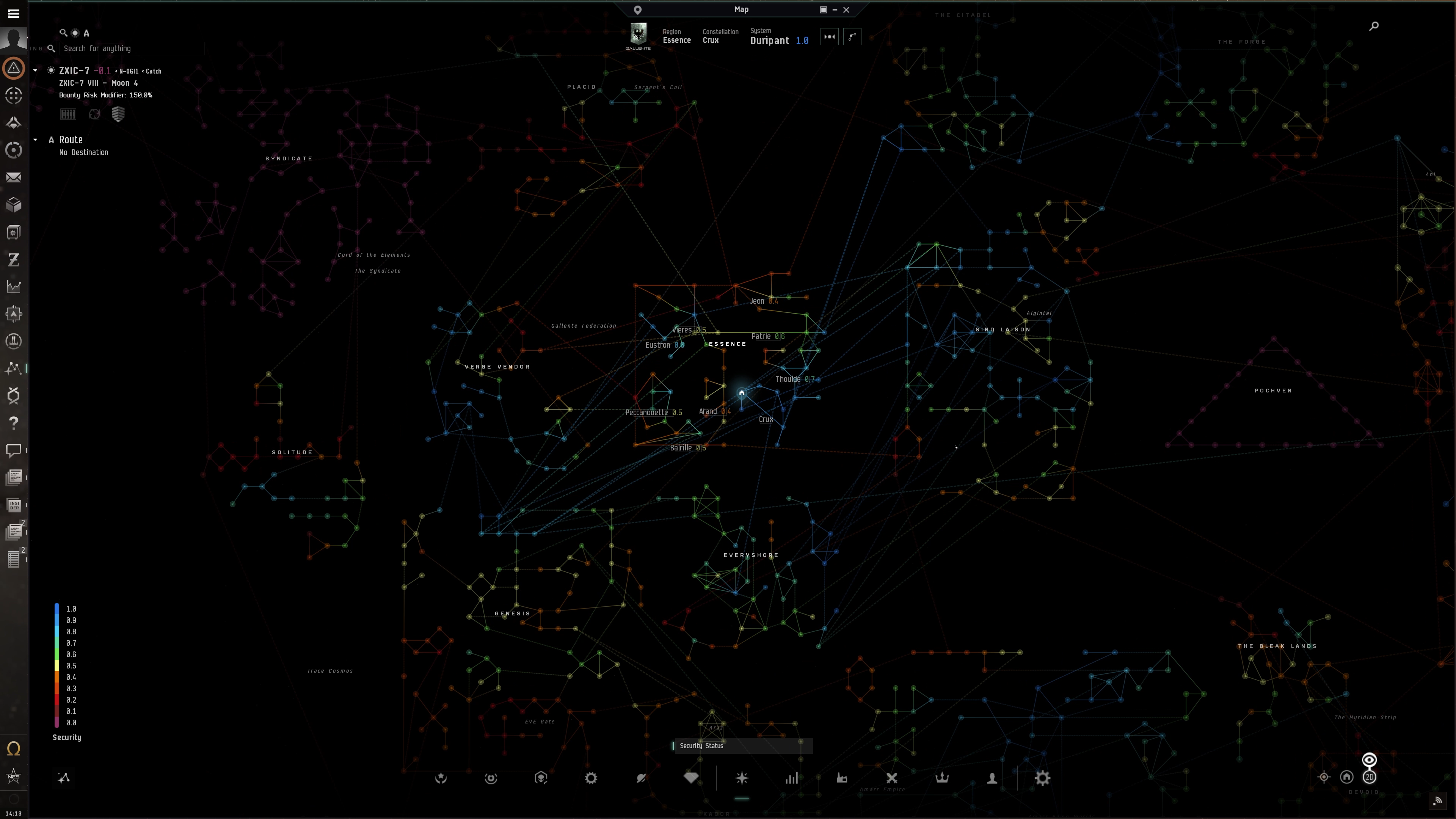Image resolution: width=1456 pixels, height=819 pixels.
Task: Click the orange warning alert icon
Action: click(x=14, y=68)
